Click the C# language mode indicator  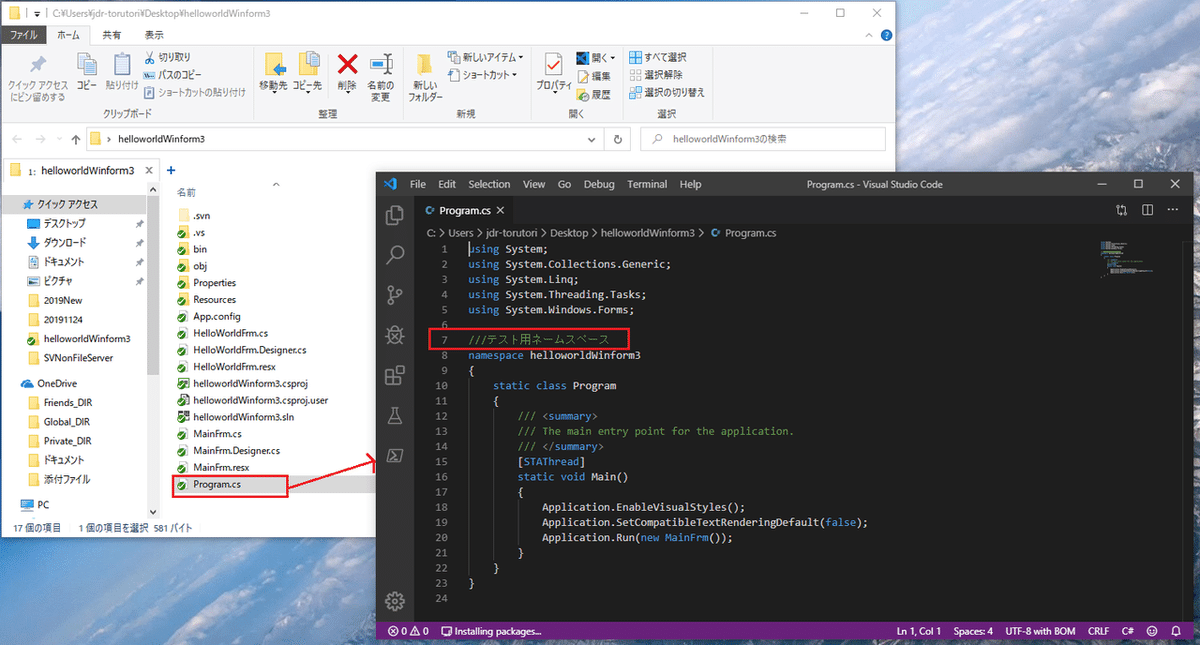tap(1128, 631)
